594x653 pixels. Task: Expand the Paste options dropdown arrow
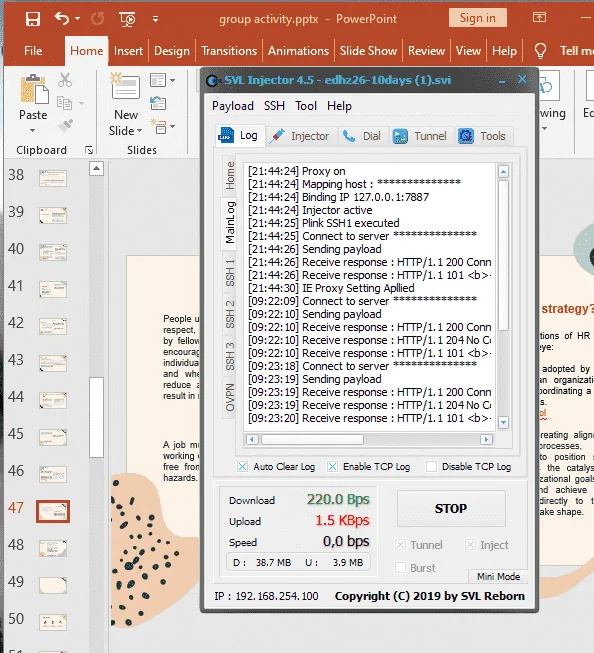point(32,130)
